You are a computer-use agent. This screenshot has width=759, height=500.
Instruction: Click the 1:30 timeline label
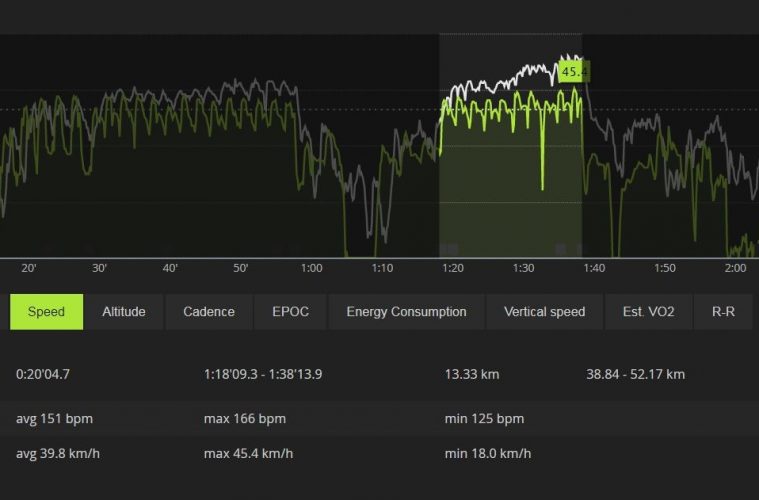(x=523, y=268)
